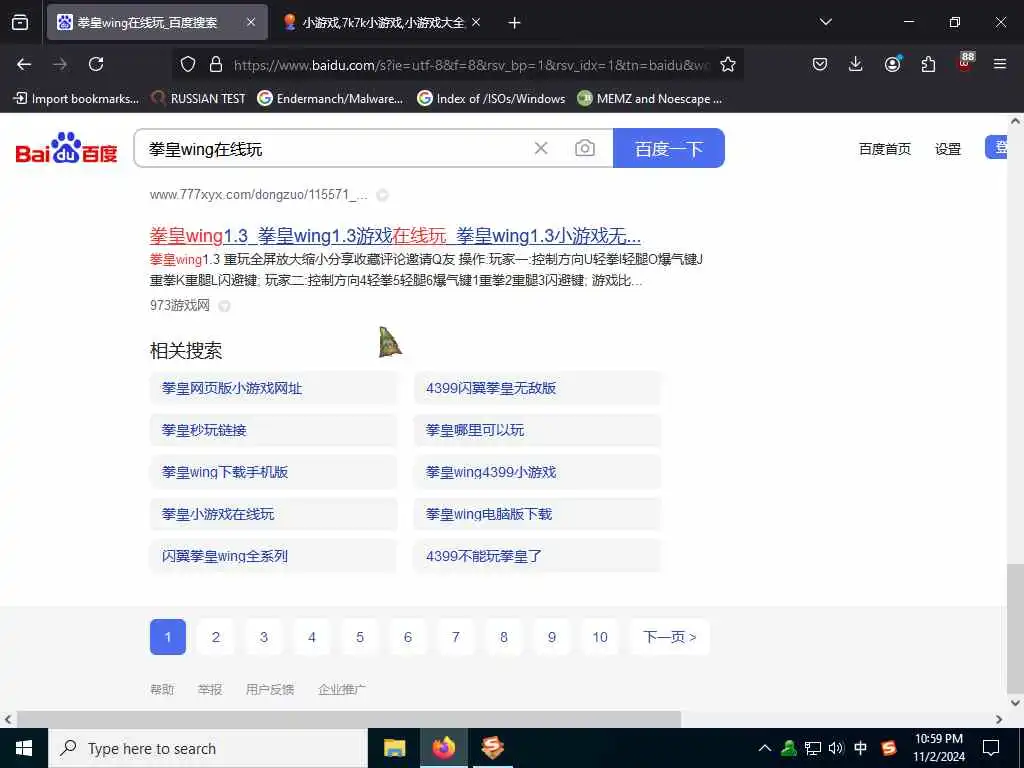Select related search 拳皇网页版小游戏网址
The width and height of the screenshot is (1024, 768).
pyautogui.click(x=274, y=388)
